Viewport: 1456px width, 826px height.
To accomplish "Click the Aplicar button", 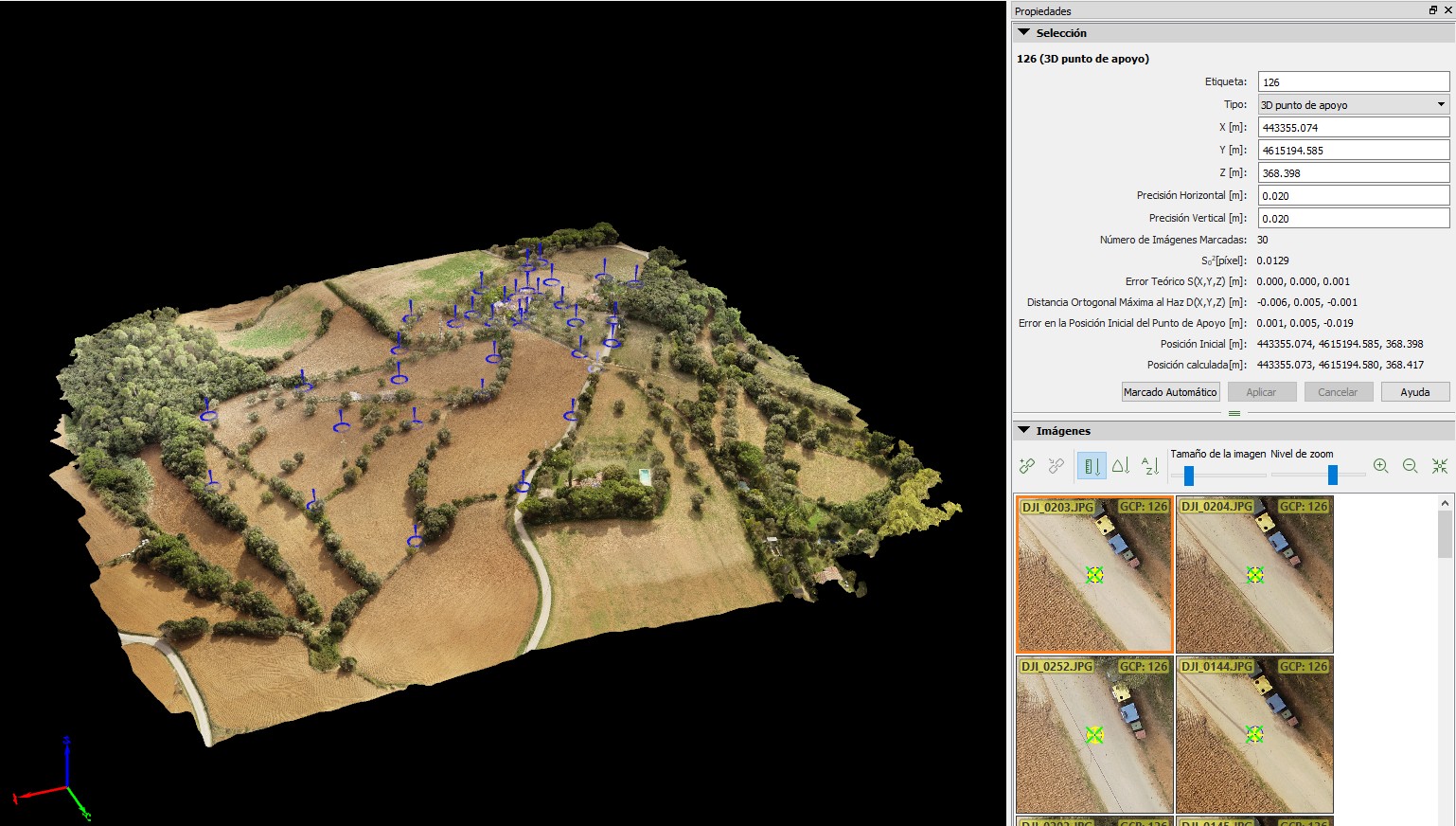I will pos(1261,392).
